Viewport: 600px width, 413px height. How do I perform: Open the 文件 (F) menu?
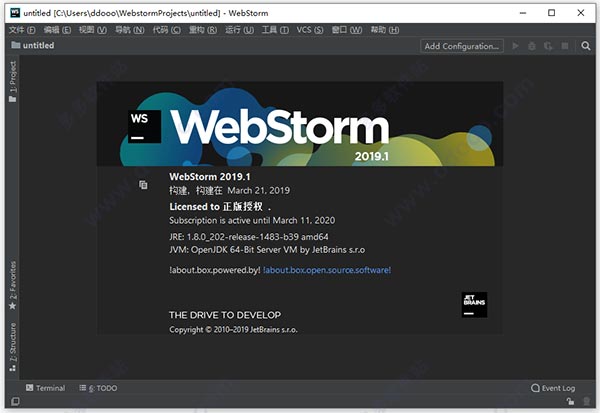(22, 30)
